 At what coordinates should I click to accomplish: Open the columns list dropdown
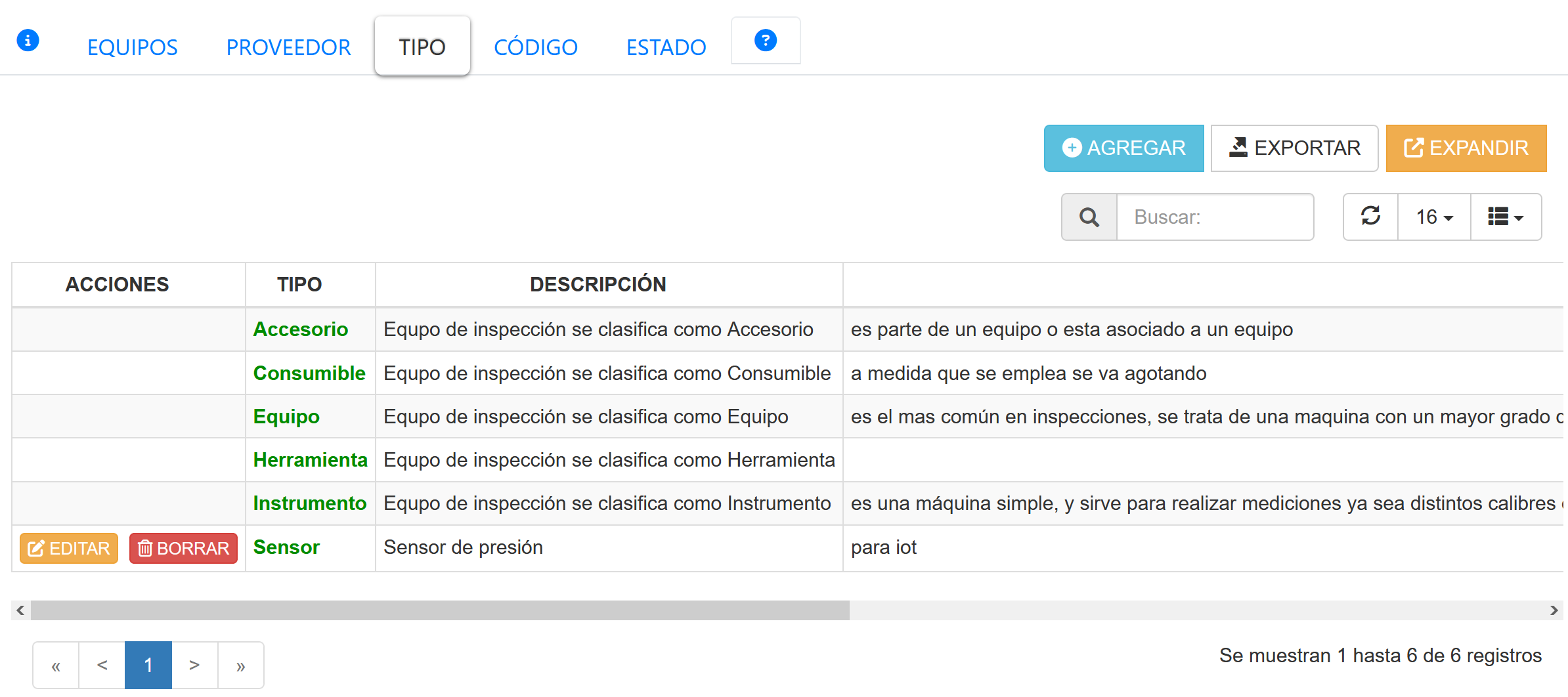(1506, 217)
